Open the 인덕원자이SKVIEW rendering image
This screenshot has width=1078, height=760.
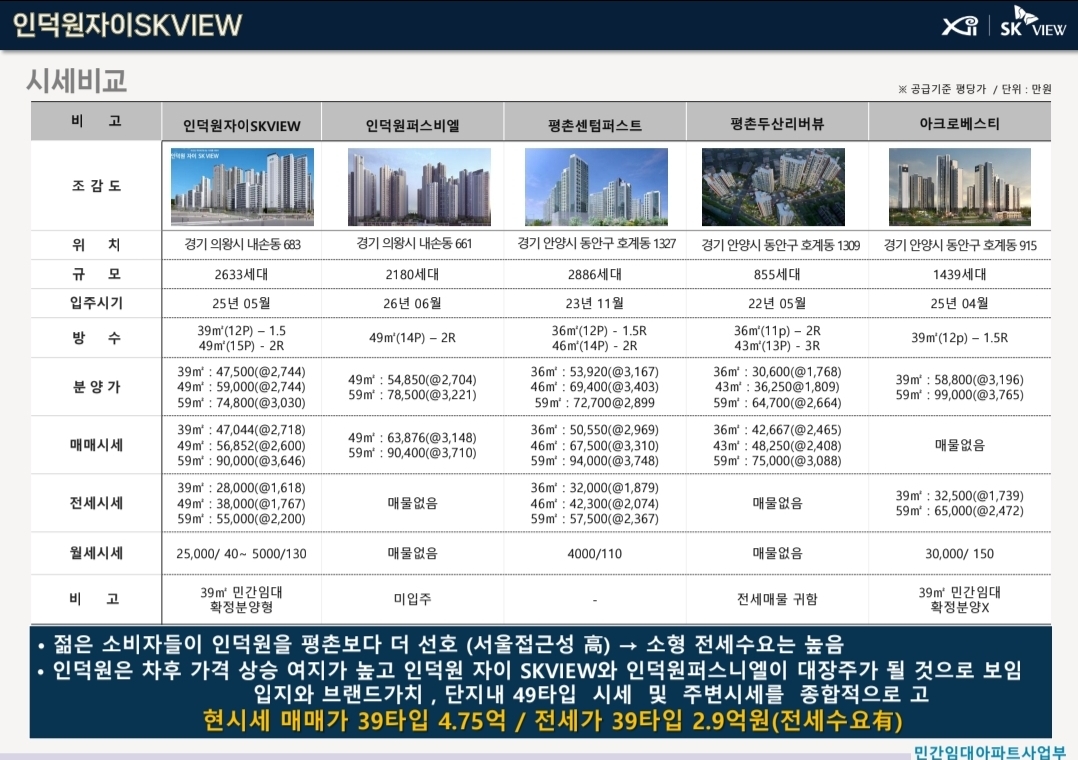[242, 186]
